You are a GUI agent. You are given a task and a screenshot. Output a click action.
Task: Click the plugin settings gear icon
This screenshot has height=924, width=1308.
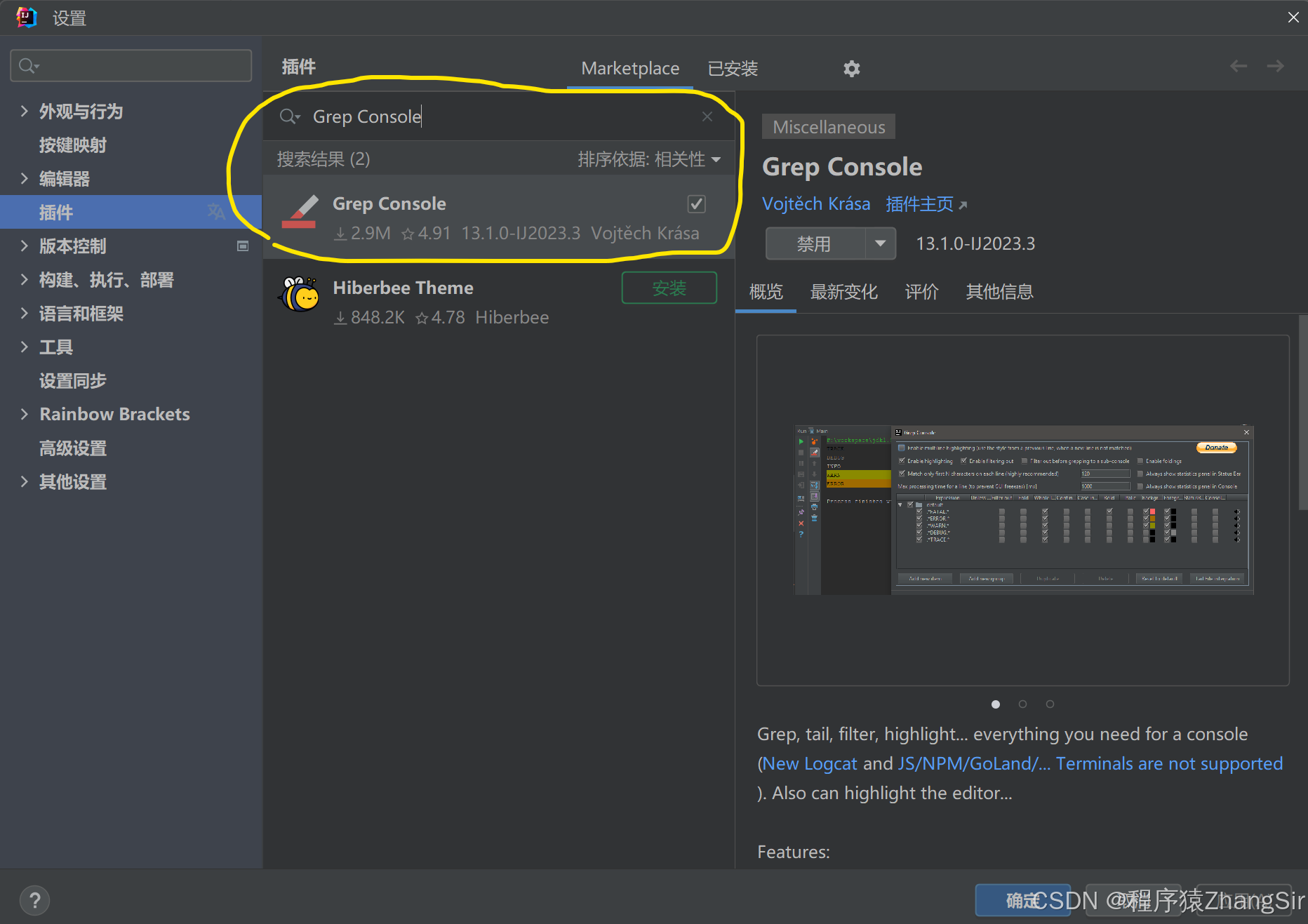(x=851, y=68)
